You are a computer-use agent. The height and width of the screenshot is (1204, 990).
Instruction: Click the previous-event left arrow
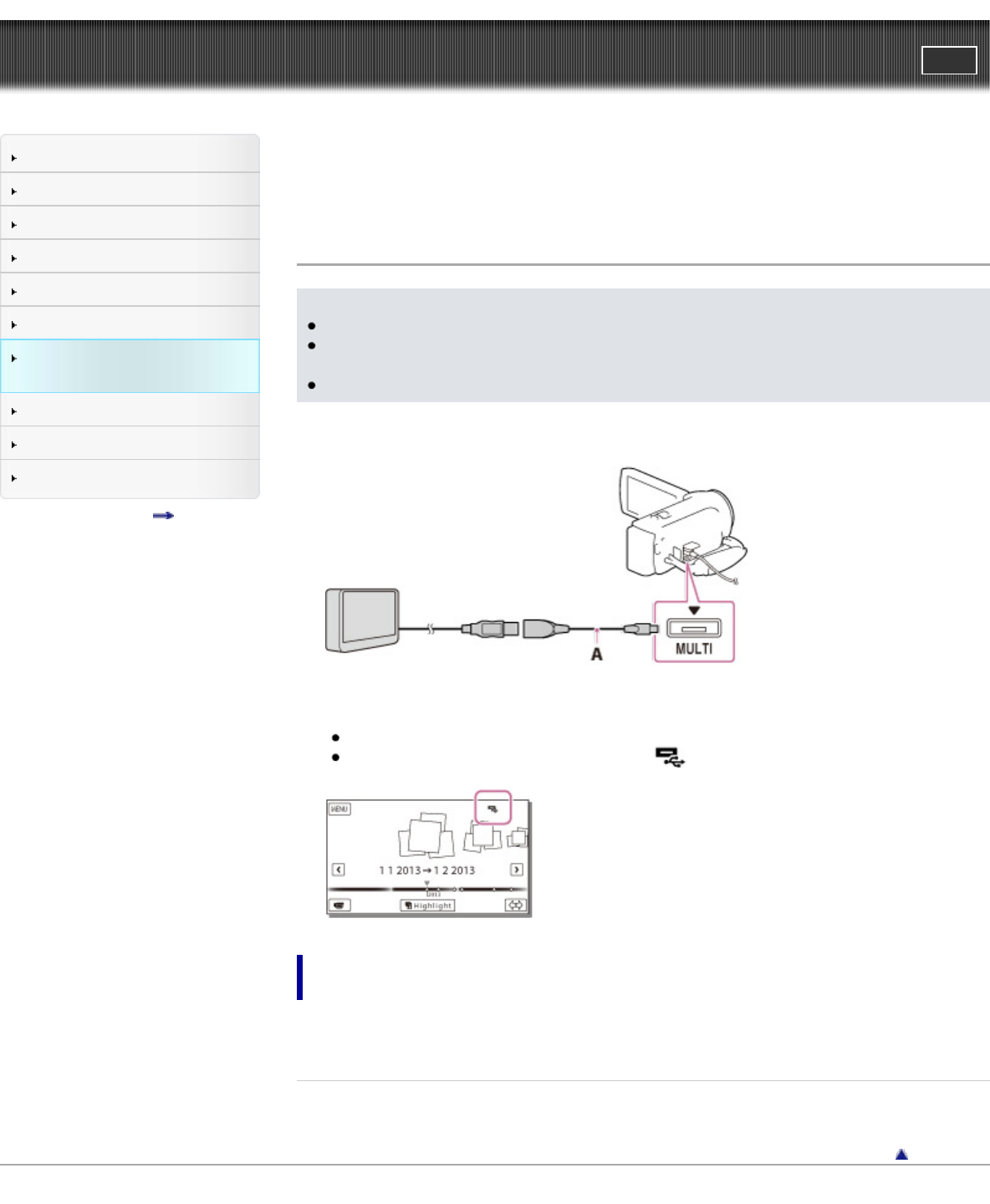339,870
